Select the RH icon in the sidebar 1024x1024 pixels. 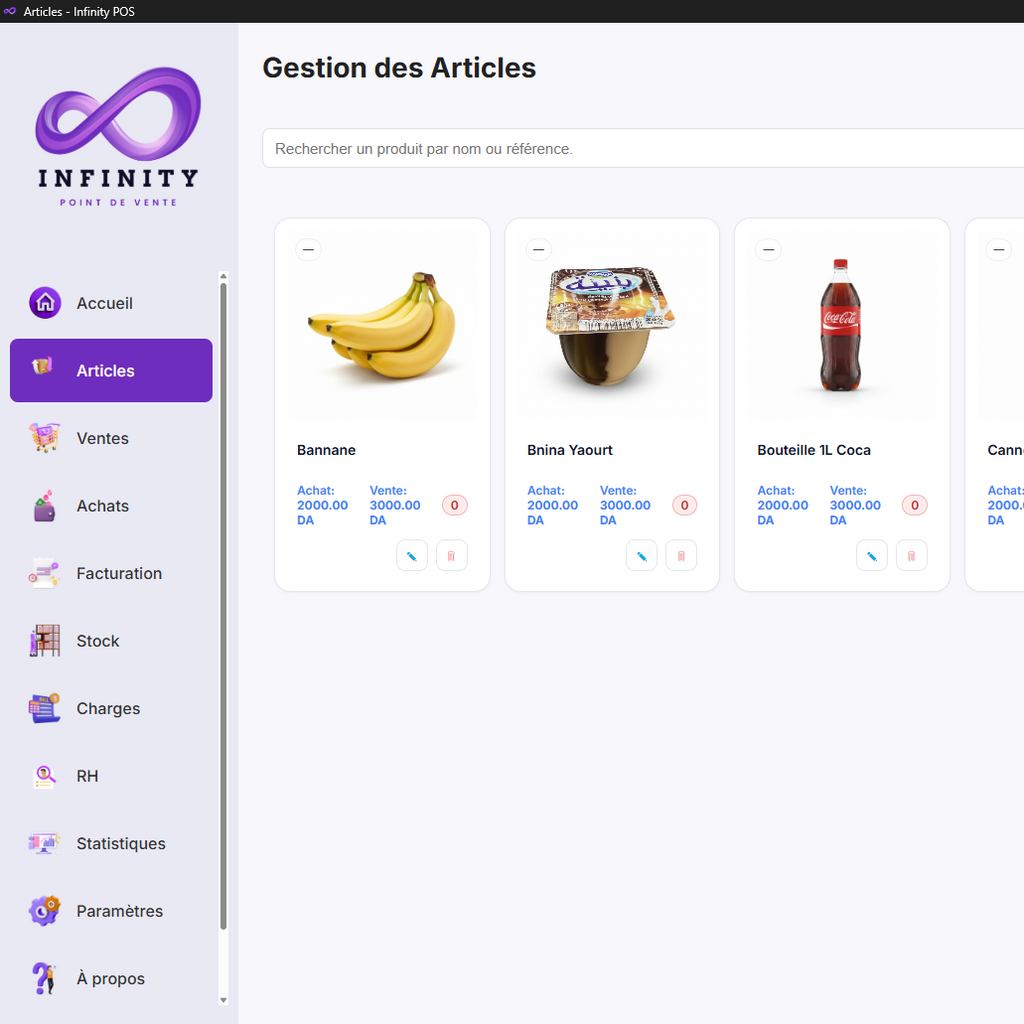[44, 776]
